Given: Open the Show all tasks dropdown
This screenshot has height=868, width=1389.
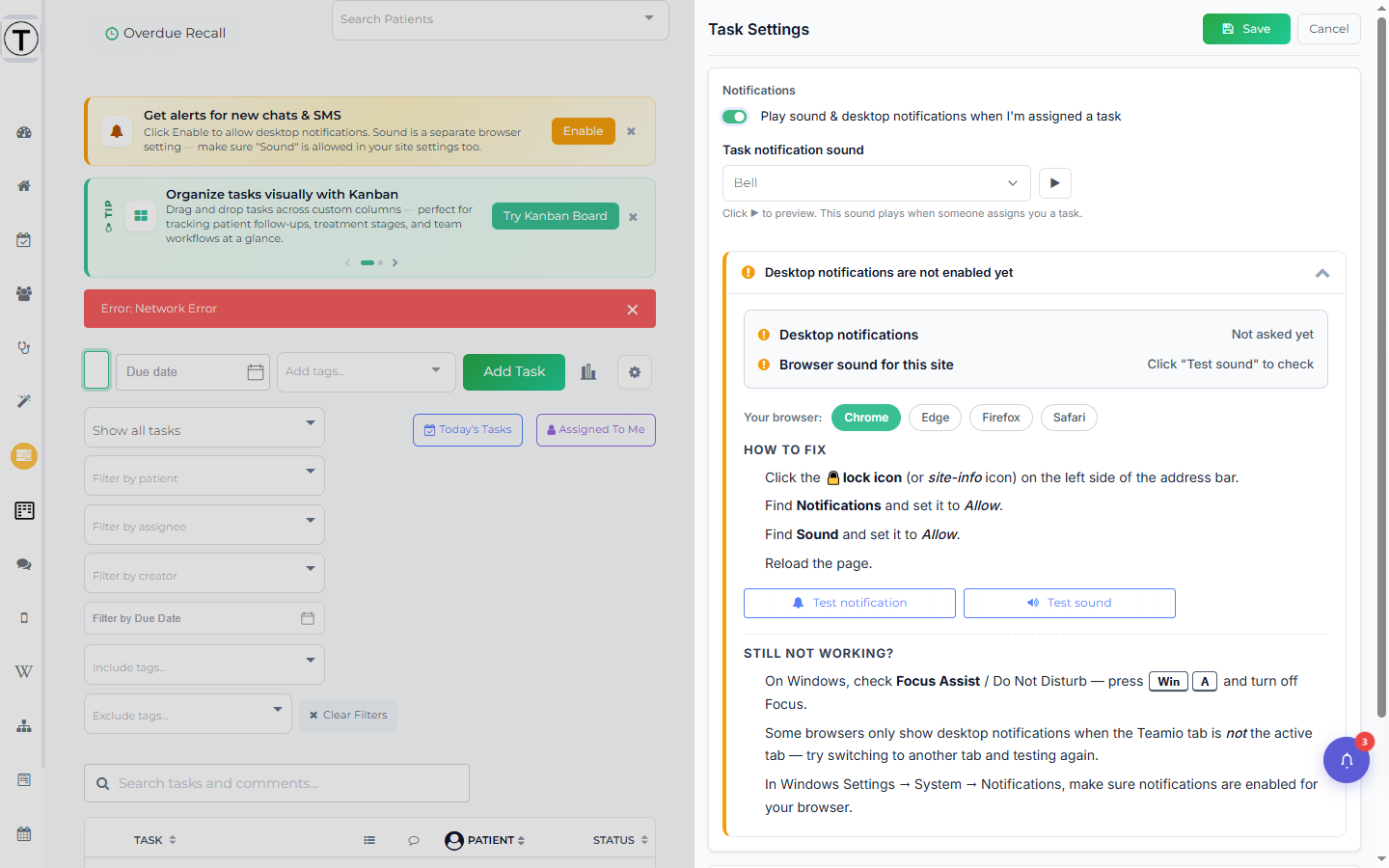Looking at the screenshot, I should click(x=204, y=428).
